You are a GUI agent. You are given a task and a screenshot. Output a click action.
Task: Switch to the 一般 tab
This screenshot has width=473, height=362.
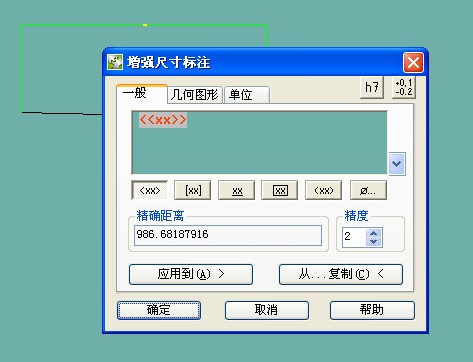[142, 94]
